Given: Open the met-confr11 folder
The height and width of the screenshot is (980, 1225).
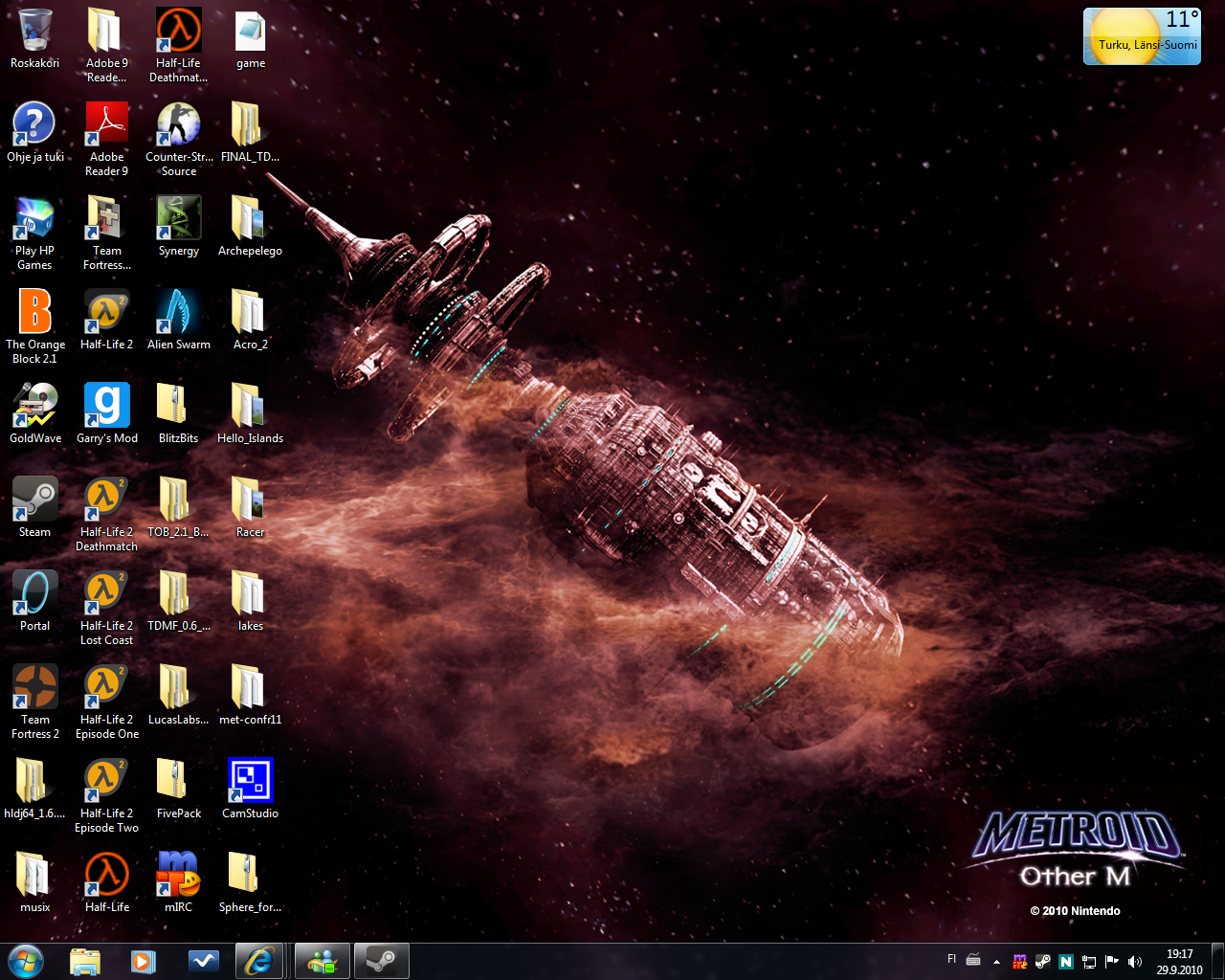Looking at the screenshot, I should pyautogui.click(x=250, y=695).
